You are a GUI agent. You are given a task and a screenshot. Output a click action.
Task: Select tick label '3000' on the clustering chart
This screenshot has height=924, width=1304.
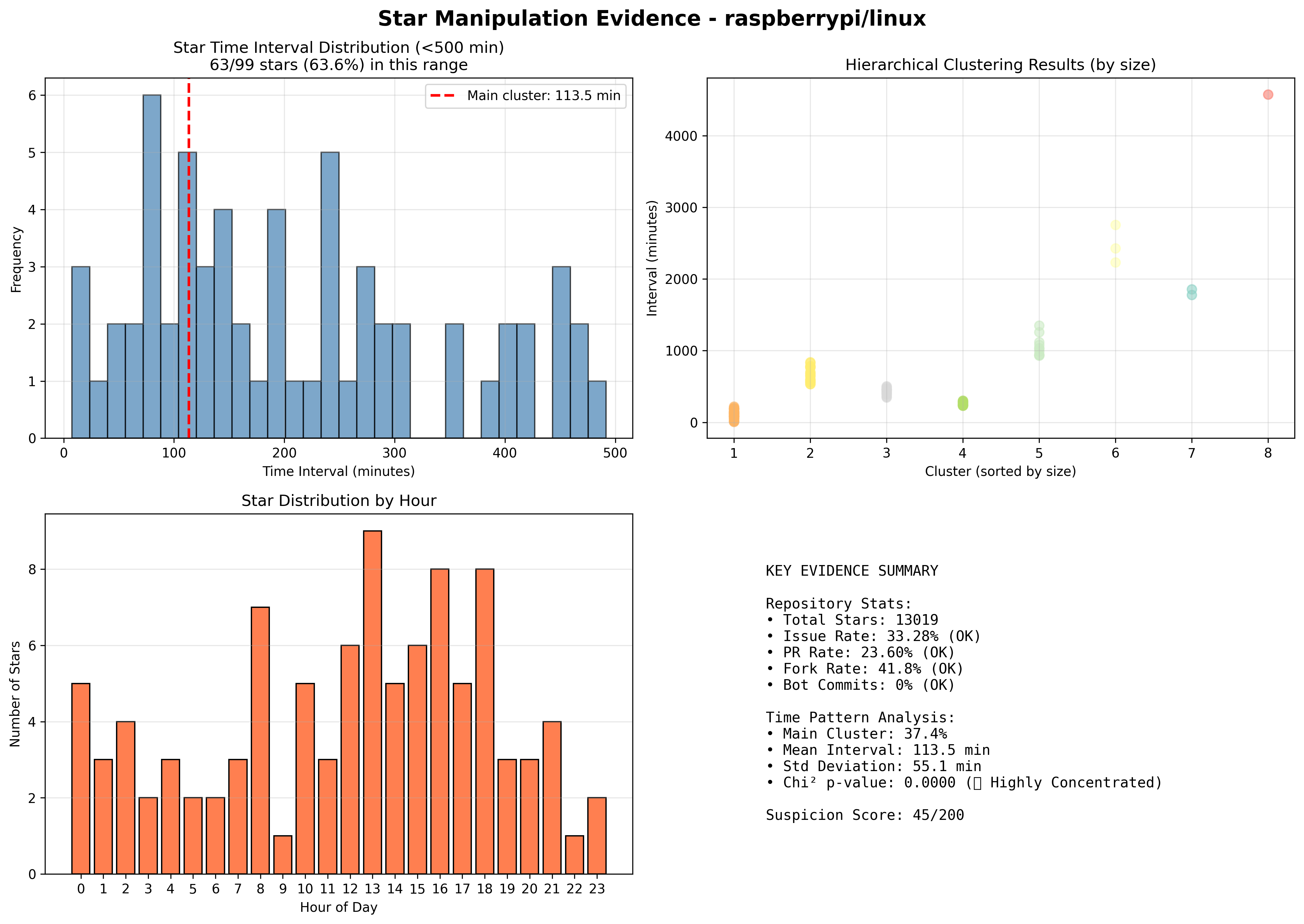682,208
